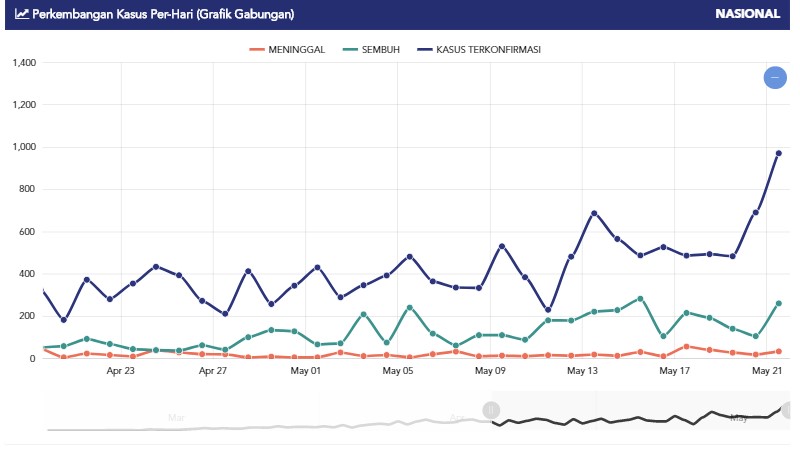Click the 600 y-axis label
The image size is (800, 455).
coord(28,232)
